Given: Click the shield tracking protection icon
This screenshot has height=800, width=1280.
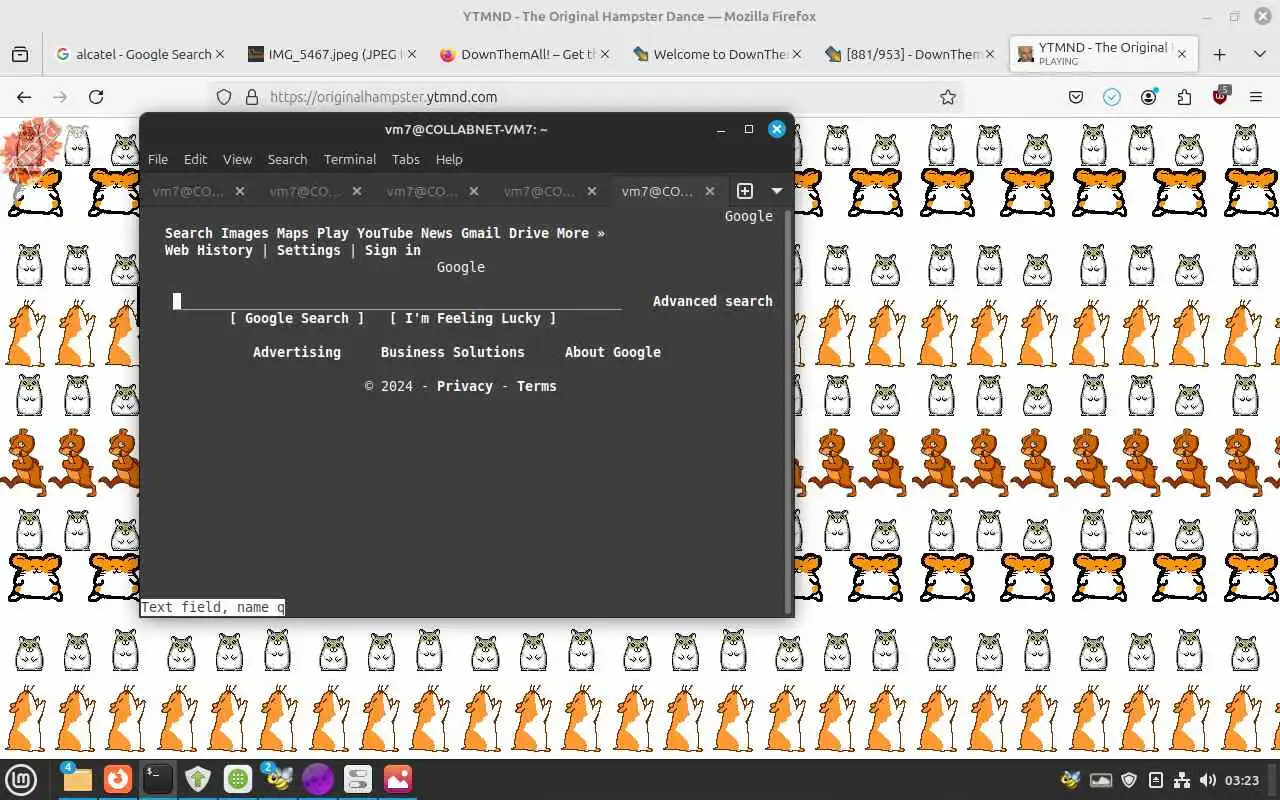Looking at the screenshot, I should point(224,97).
